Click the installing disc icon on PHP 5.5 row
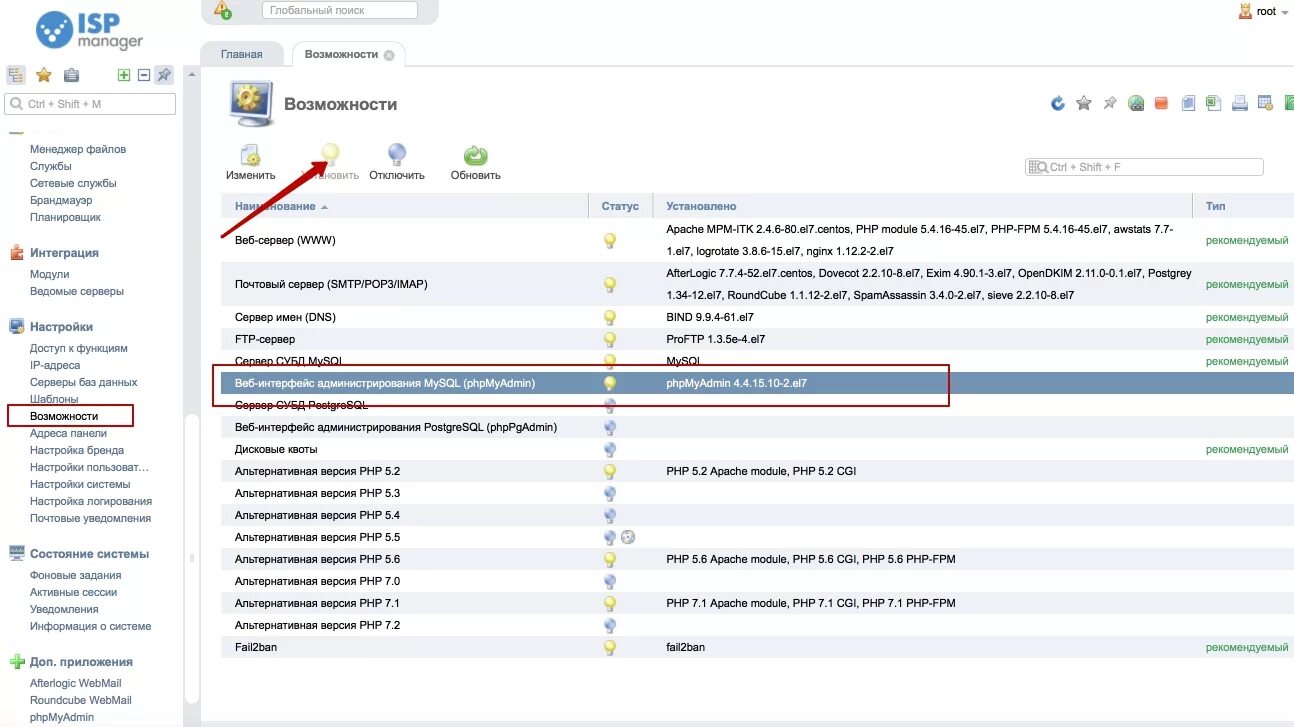 click(628, 537)
